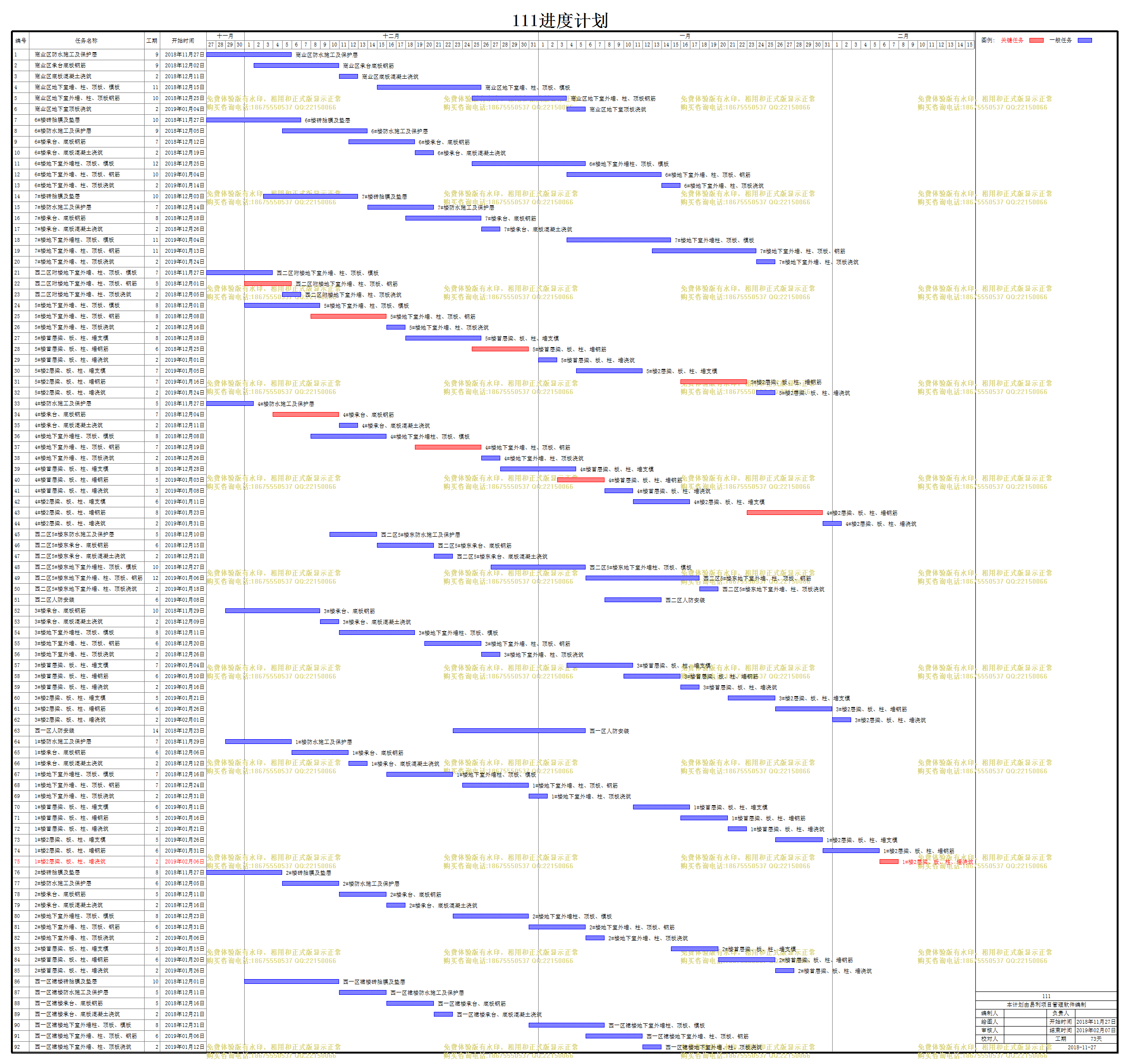Image resolution: width=1129 pixels, height=1064 pixels.
Task: Select row 92 name cell 西一区裙楼地下室外墙、柱、顶板浇筑
Action: coord(86,1047)
